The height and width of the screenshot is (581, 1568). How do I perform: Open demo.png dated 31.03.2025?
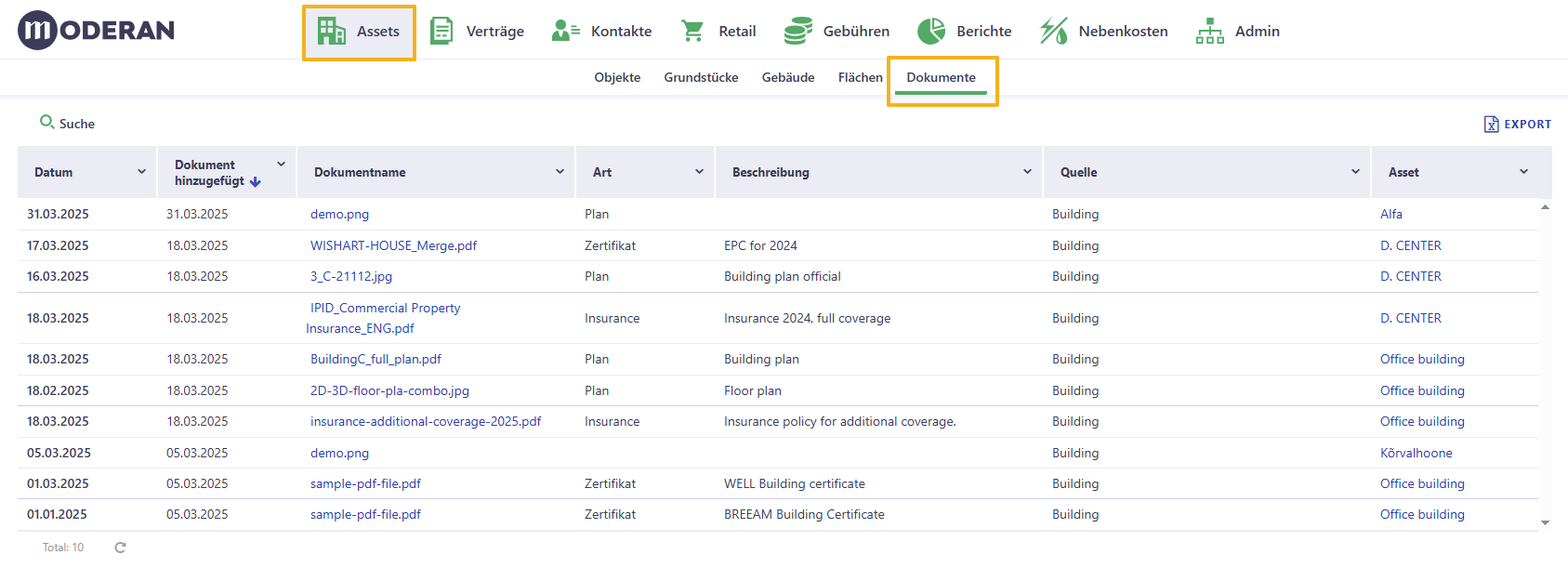339,214
